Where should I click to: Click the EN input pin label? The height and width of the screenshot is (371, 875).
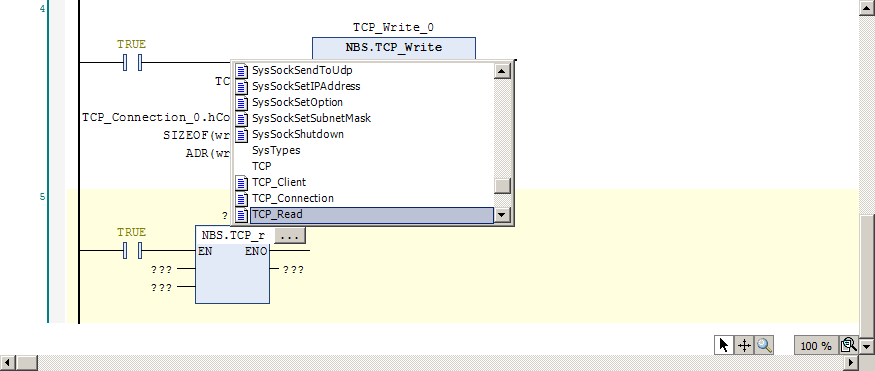point(205,251)
